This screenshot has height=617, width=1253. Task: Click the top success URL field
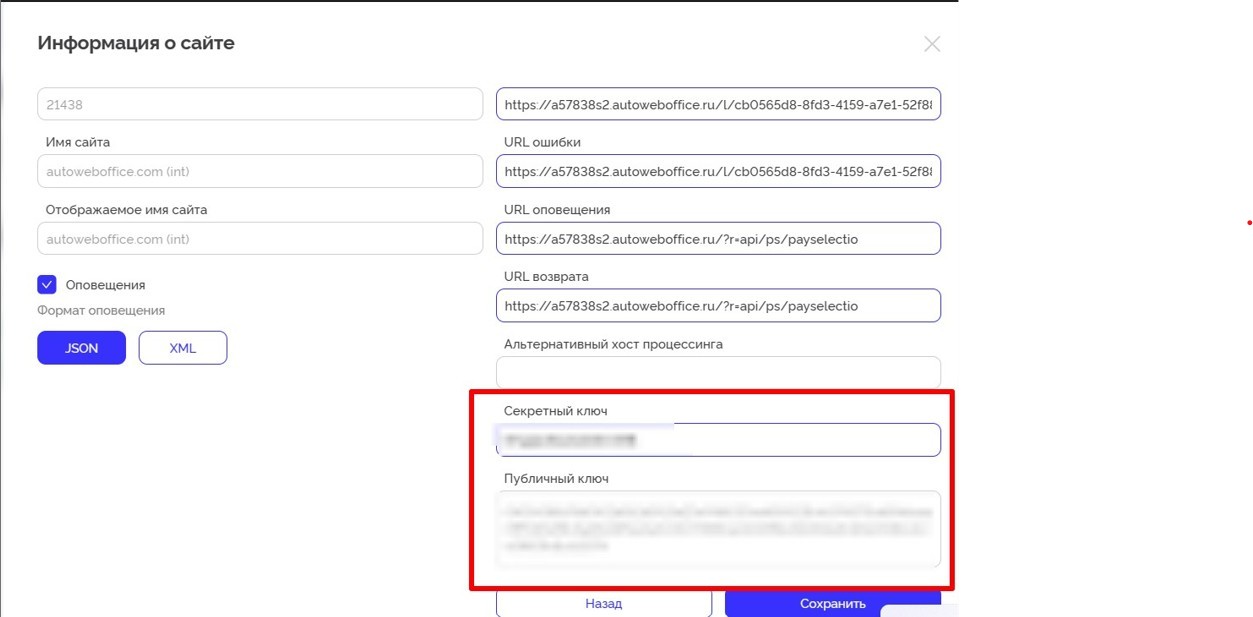(718, 104)
